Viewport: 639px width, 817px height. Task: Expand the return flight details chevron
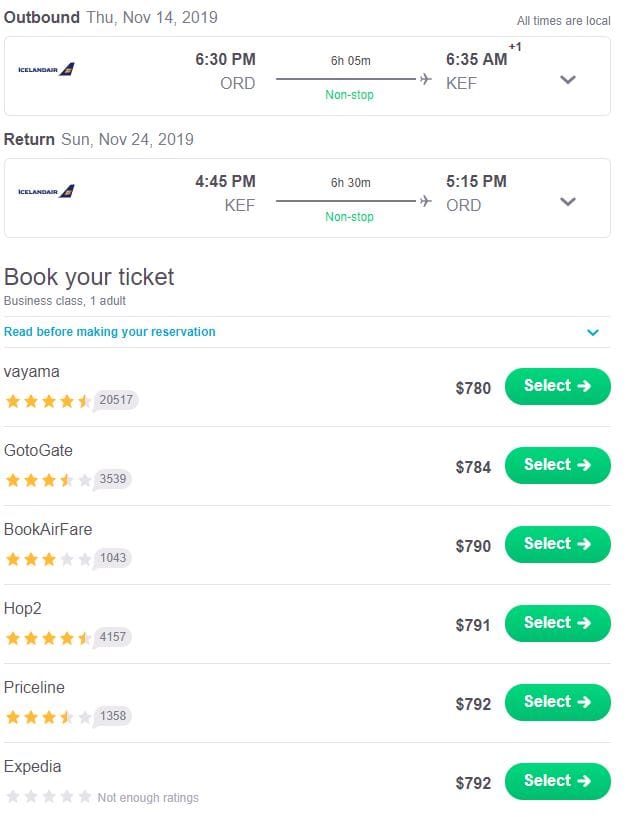pos(568,201)
